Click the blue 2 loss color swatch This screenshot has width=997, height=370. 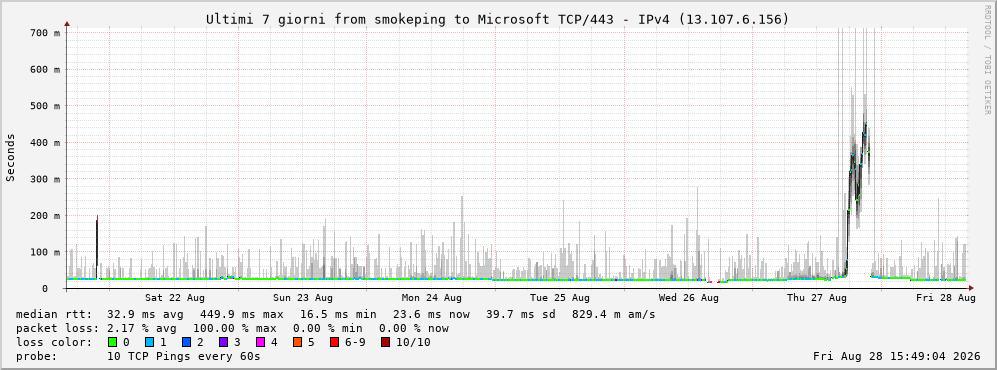pos(188,342)
